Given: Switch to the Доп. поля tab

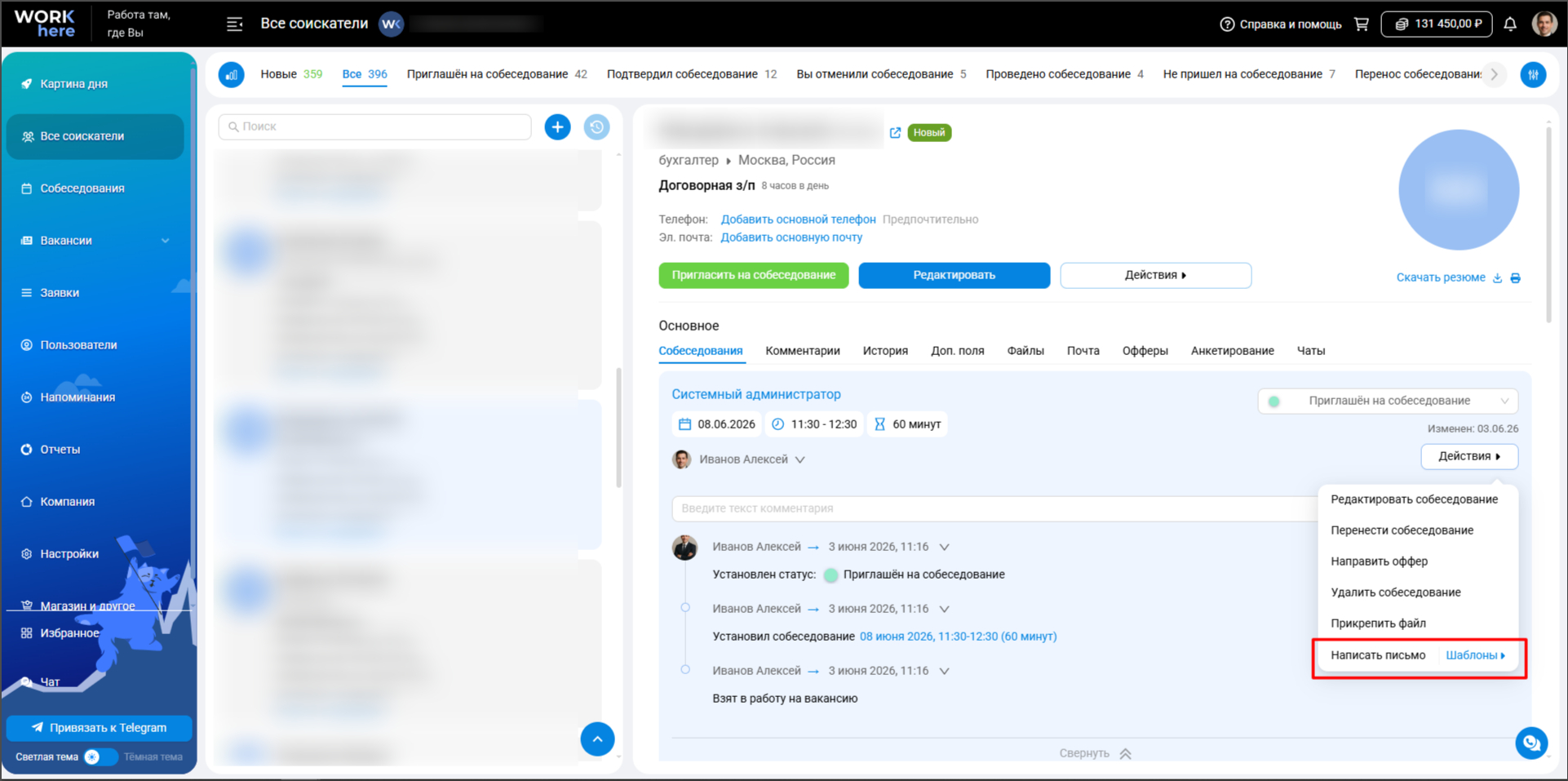Looking at the screenshot, I should point(957,351).
